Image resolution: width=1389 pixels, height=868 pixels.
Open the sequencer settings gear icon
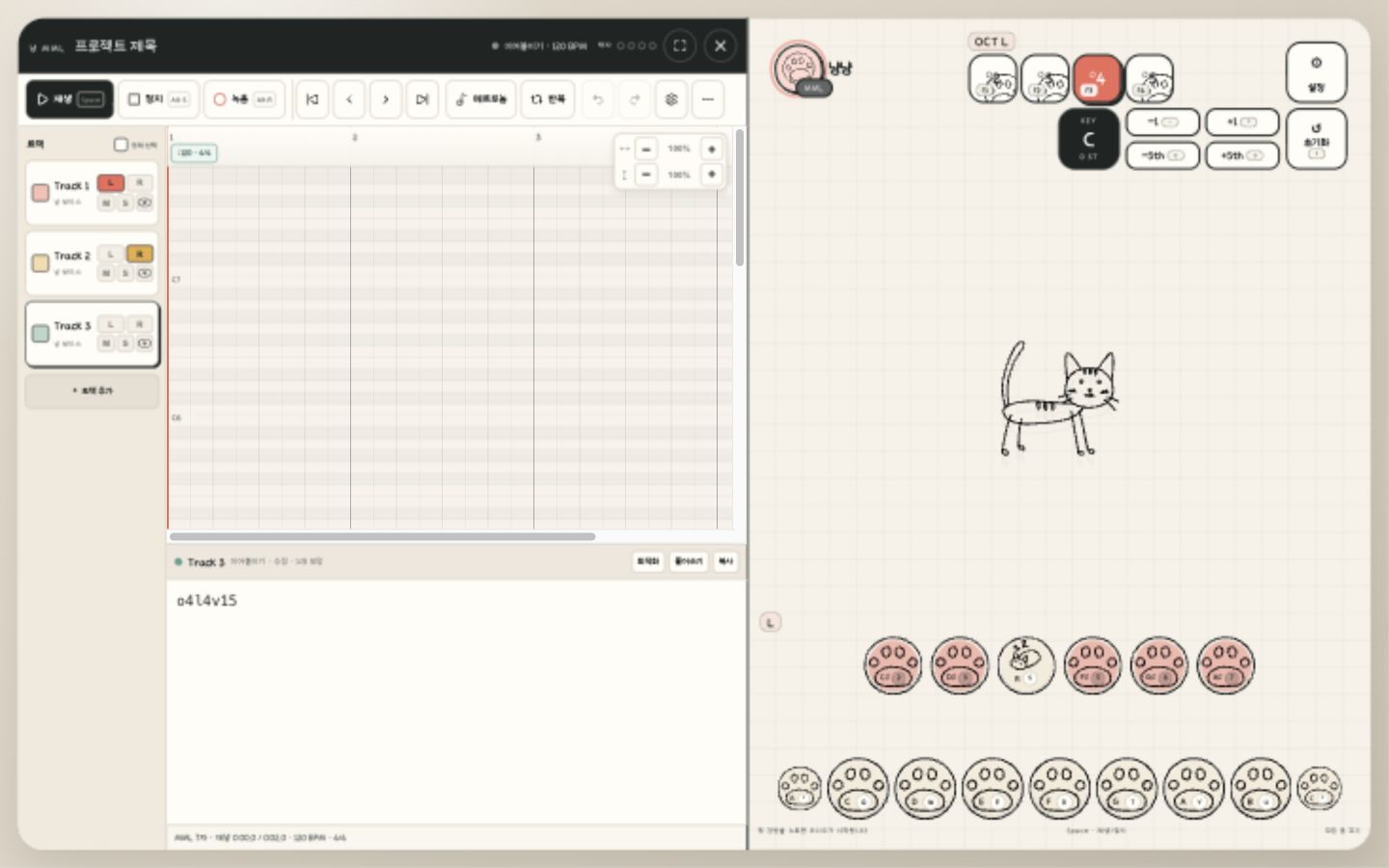coord(671,99)
